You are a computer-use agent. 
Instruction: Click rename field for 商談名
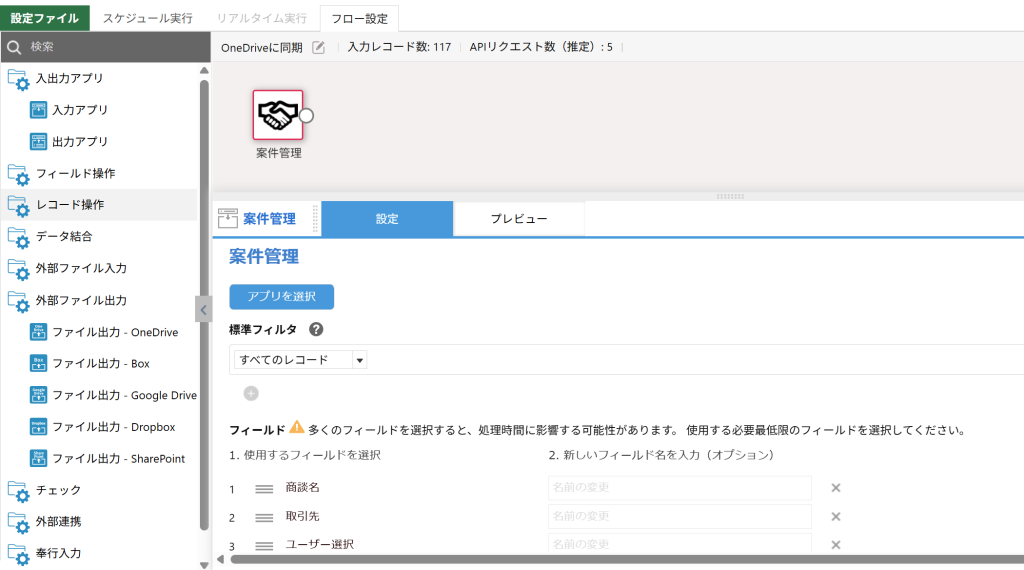pyautogui.click(x=680, y=488)
